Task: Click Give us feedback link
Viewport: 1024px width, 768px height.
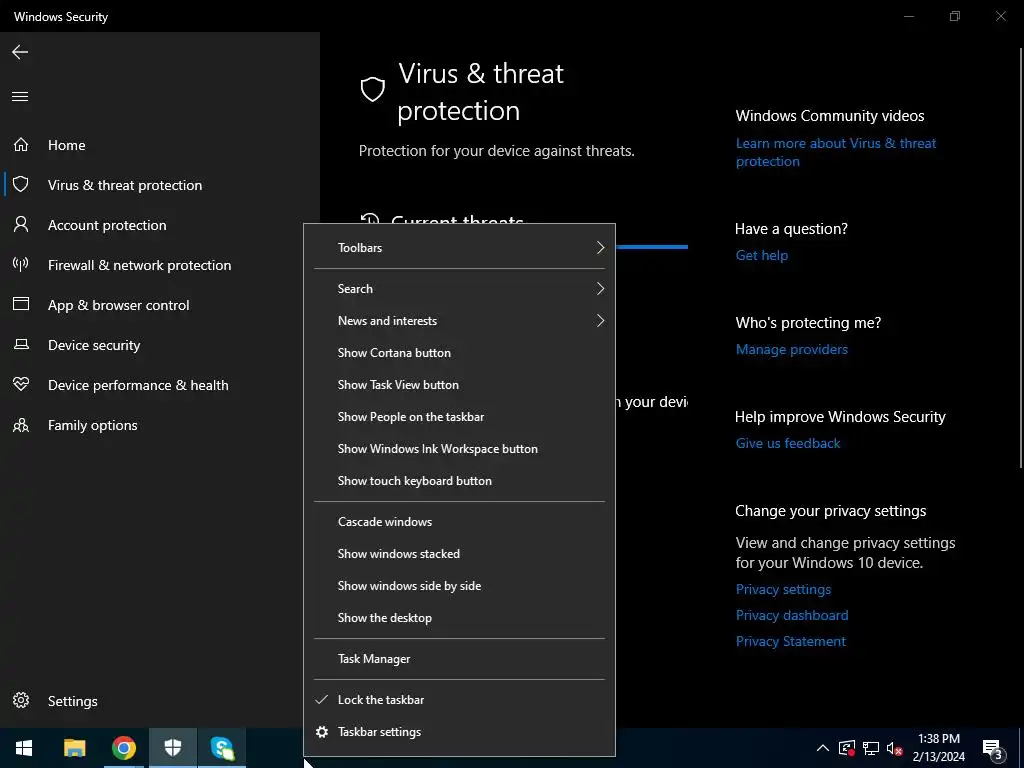Action: click(788, 443)
